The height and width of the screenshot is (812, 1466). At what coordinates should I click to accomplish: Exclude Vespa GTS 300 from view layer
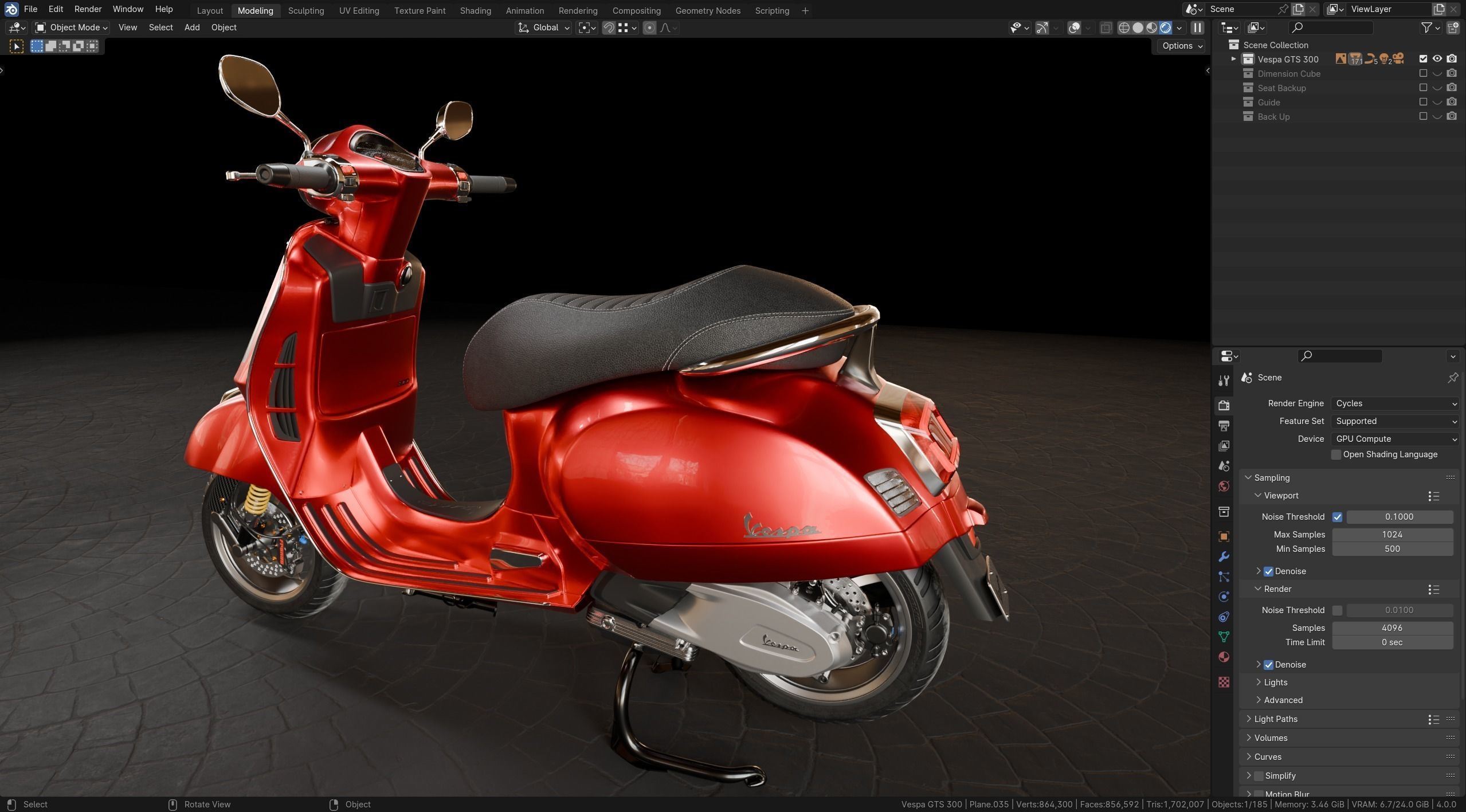(1423, 59)
